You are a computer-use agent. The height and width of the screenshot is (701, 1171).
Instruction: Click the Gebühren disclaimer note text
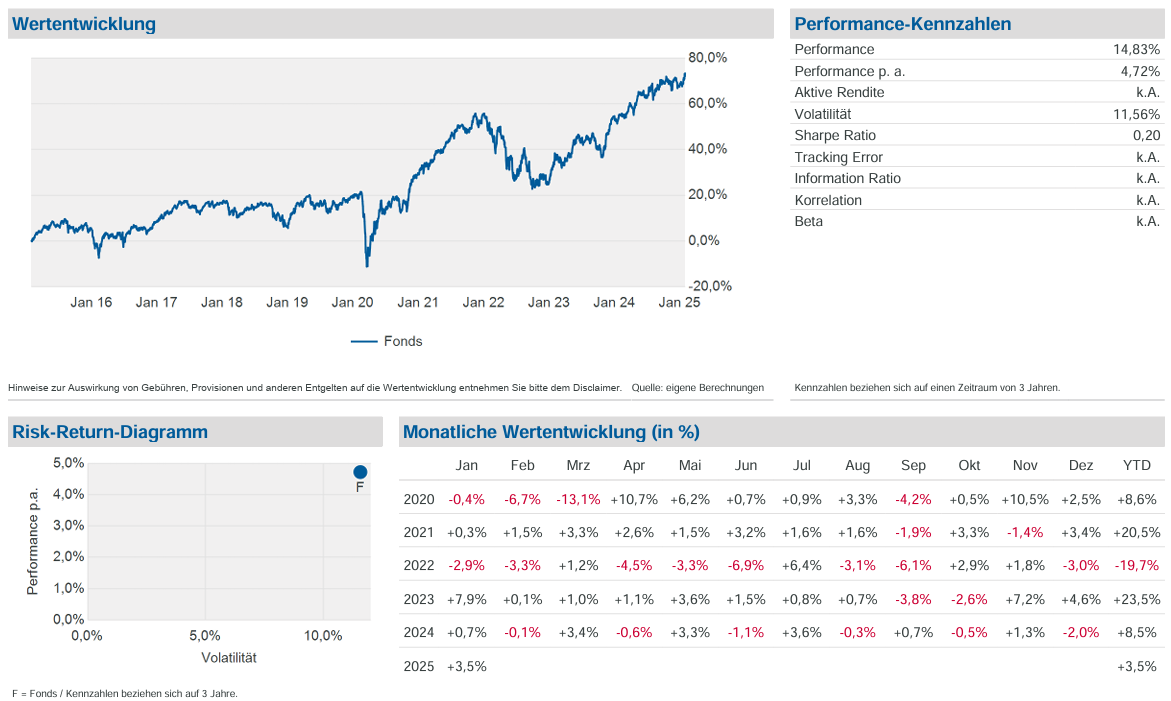314,387
